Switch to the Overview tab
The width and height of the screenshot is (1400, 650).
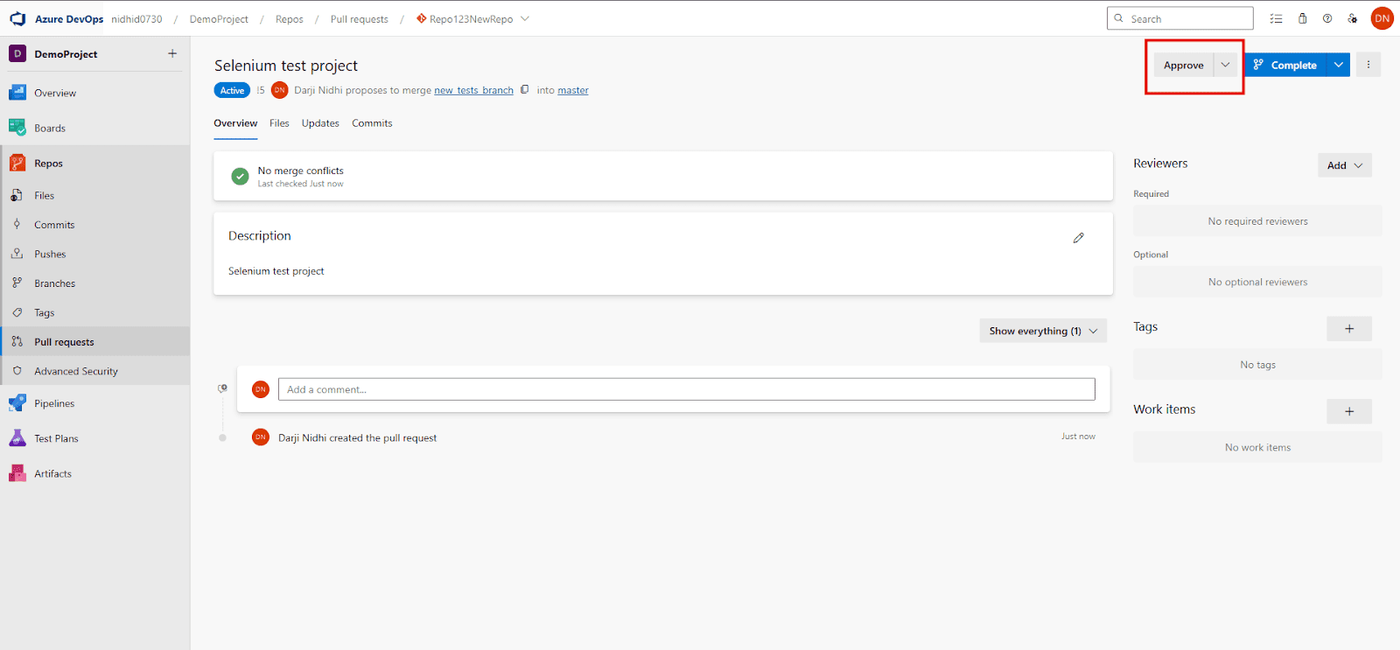[x=236, y=123]
